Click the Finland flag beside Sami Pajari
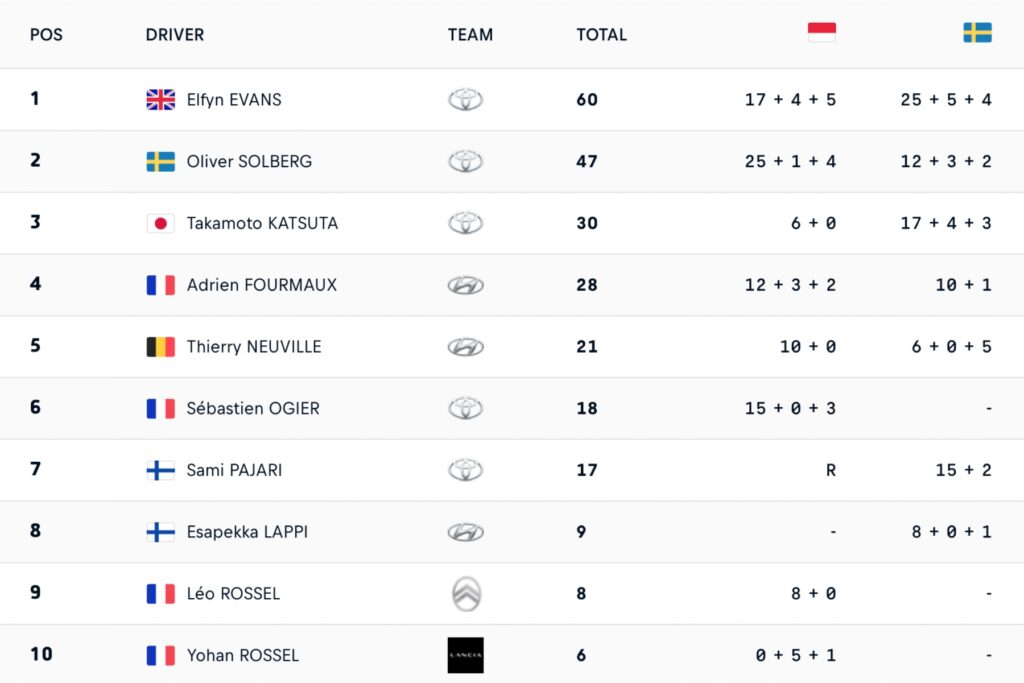1024x683 pixels. (x=160, y=470)
